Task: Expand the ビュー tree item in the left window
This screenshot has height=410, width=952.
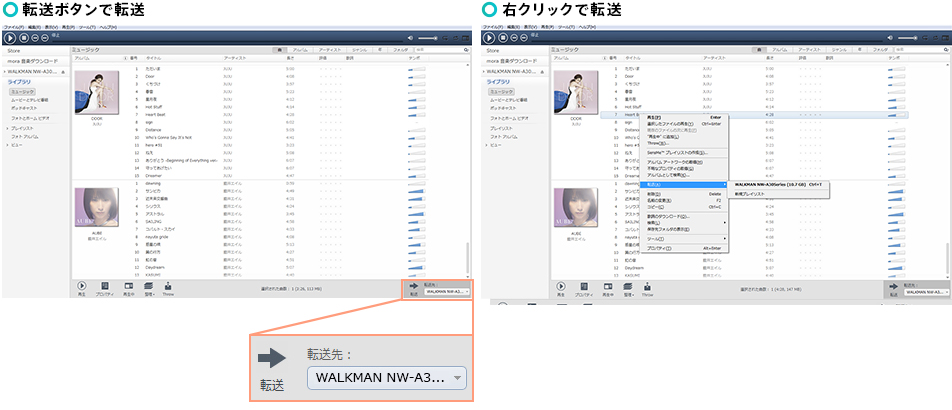Action: 8,145
